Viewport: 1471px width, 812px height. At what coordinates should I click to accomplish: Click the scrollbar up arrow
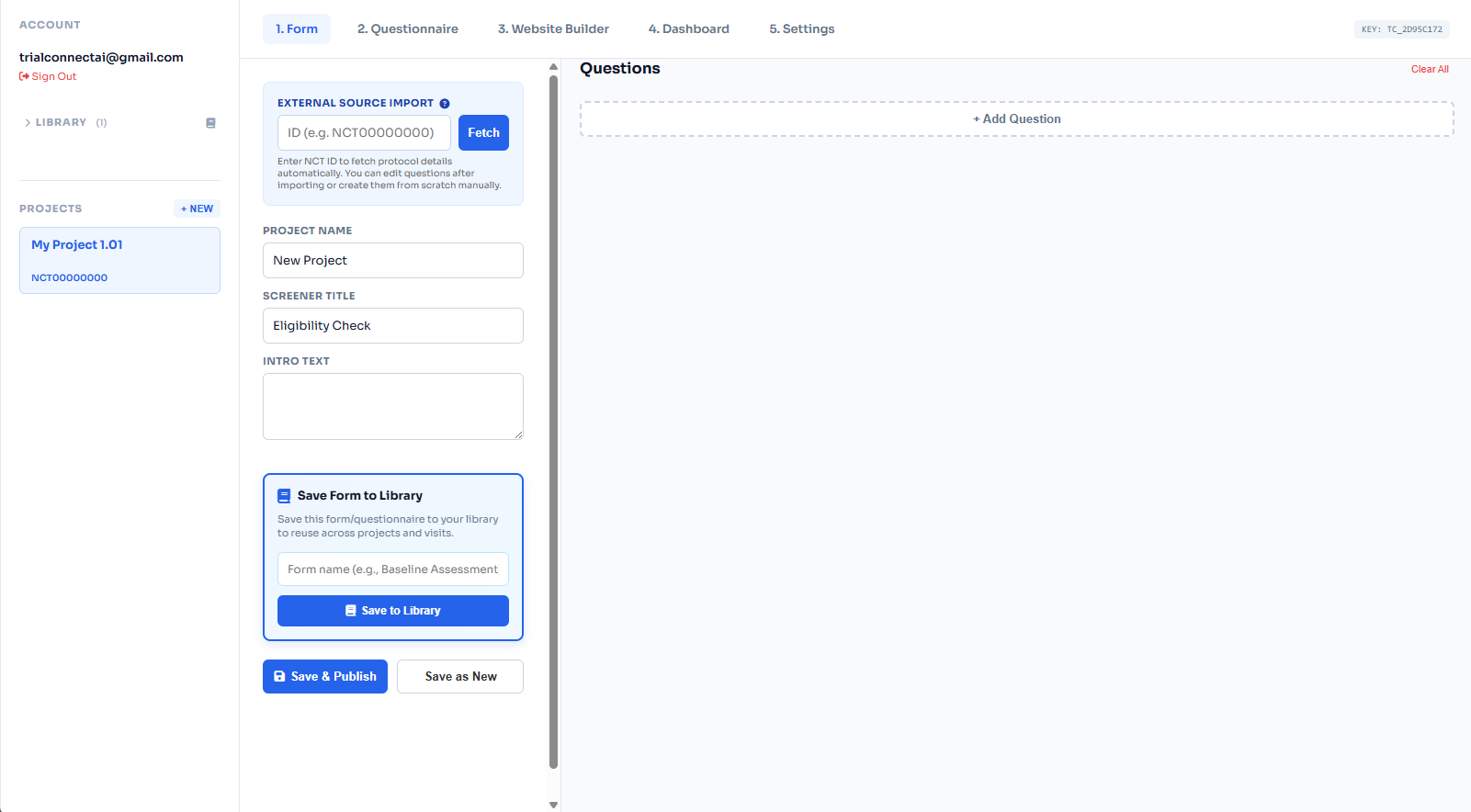[553, 67]
